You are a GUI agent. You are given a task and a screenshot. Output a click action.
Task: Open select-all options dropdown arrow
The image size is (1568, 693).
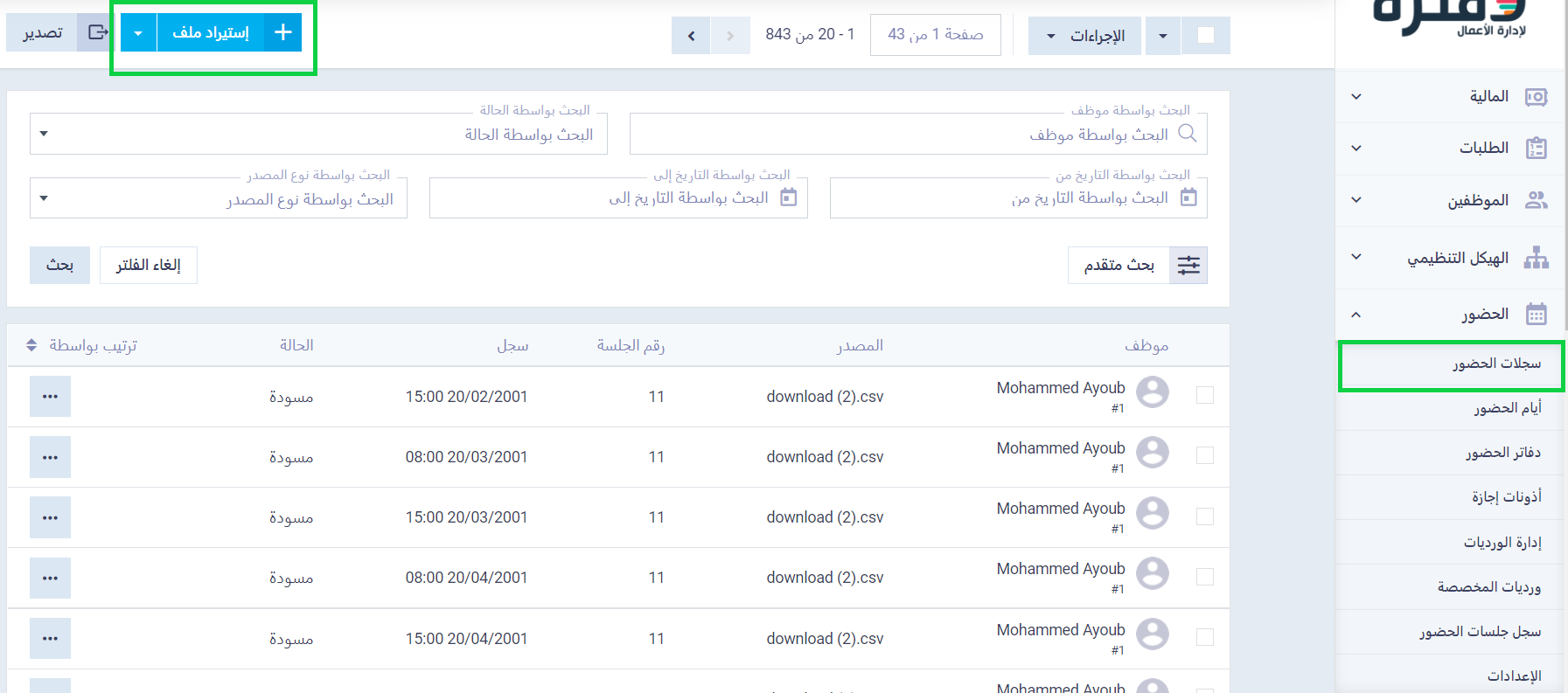click(1163, 36)
